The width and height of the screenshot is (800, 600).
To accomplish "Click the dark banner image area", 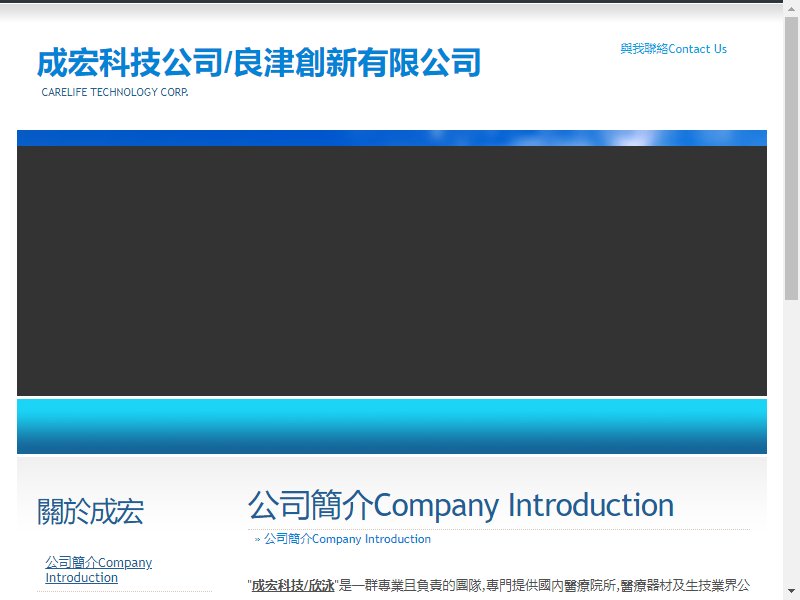I will click(392, 271).
